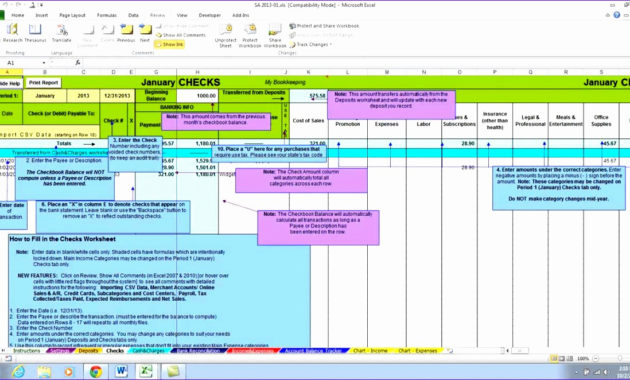Select the Office Supplies column header
This screenshot has width=630, height=380.
point(601,121)
